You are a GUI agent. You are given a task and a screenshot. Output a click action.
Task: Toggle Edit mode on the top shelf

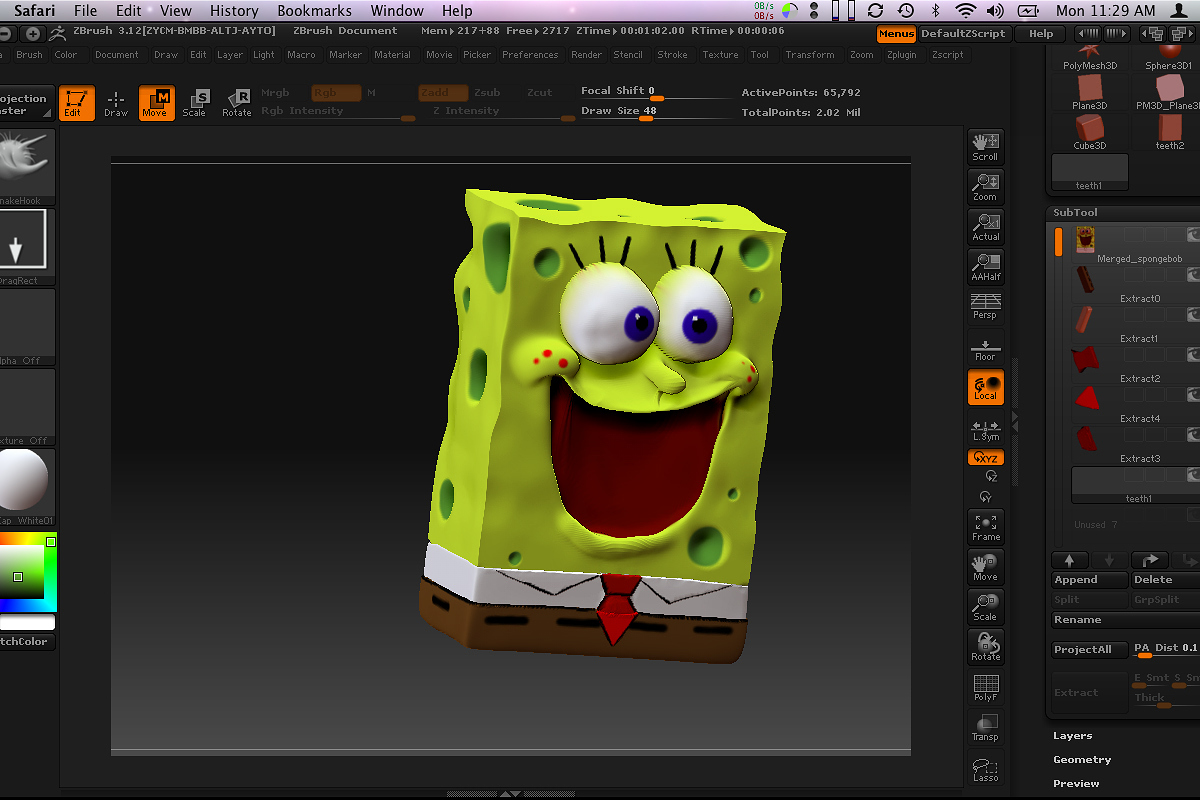[76, 103]
